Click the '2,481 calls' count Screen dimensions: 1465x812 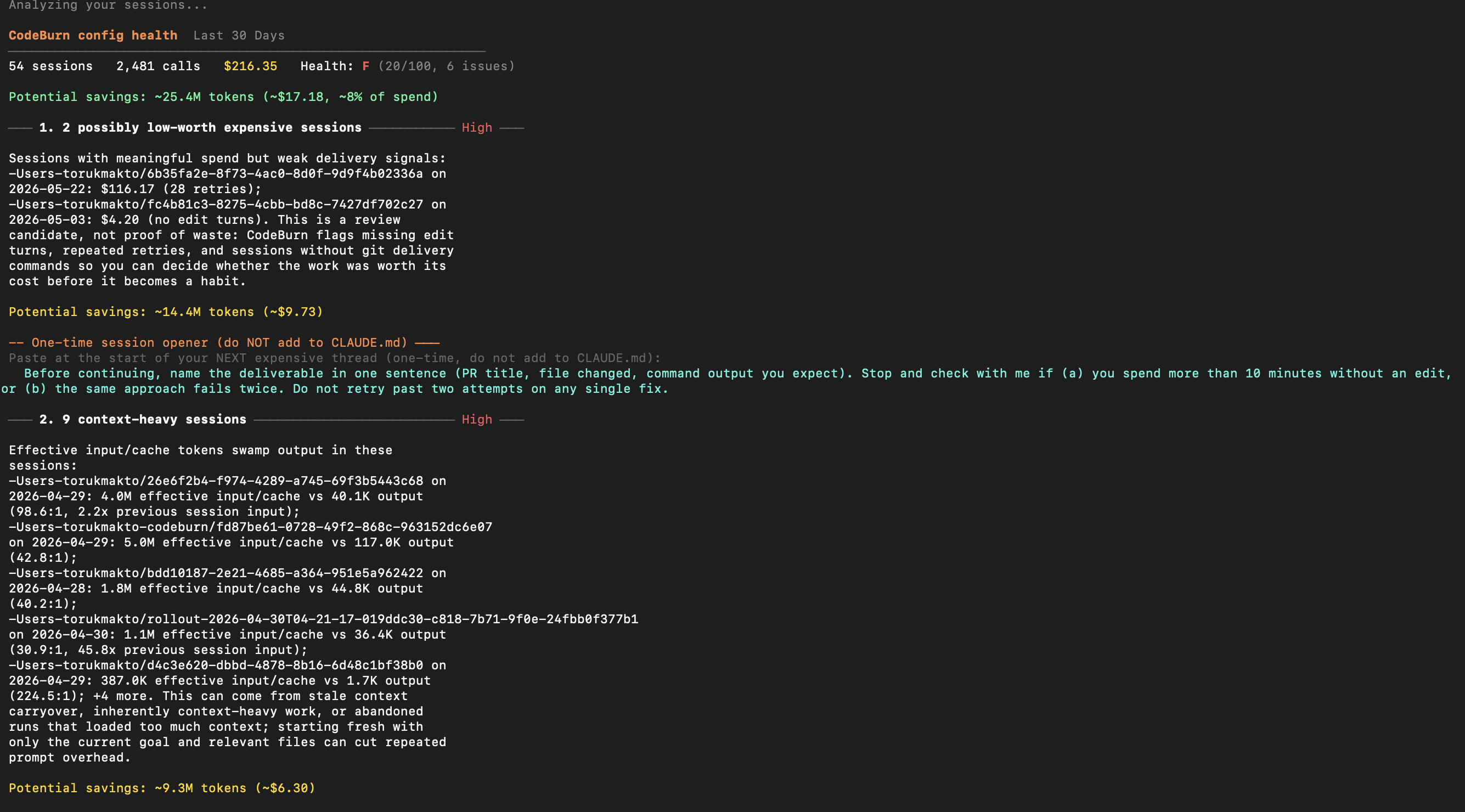point(158,66)
